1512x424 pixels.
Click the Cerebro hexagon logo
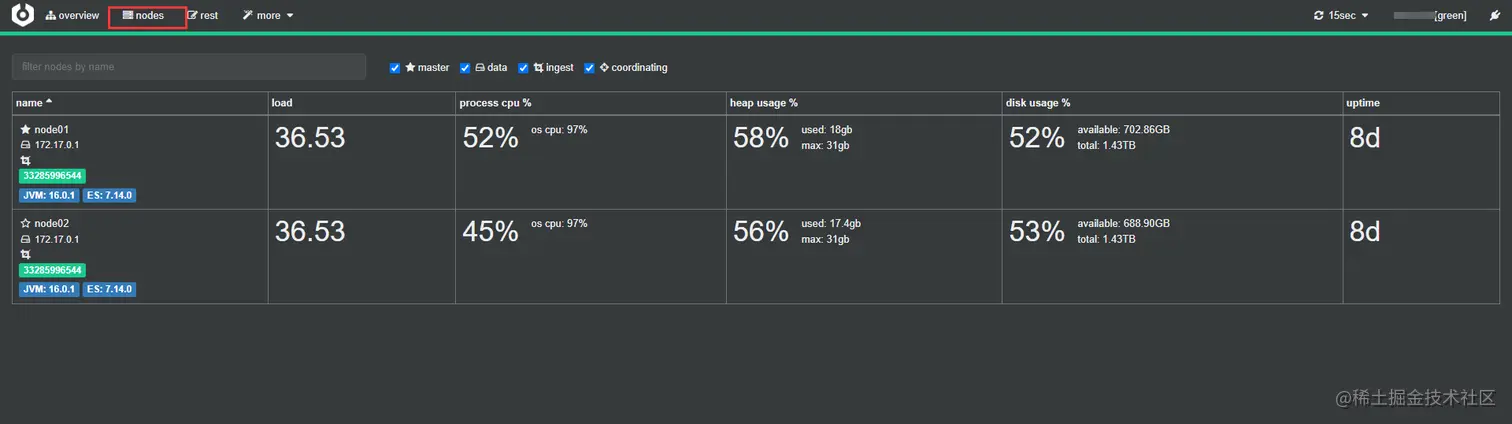[22, 15]
